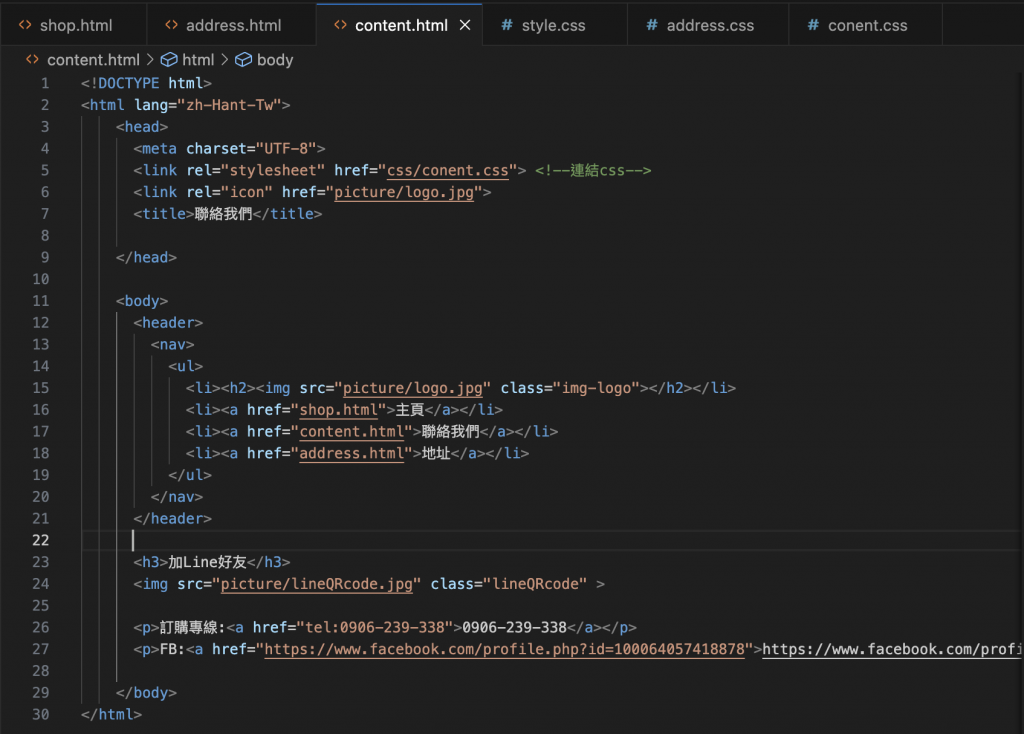This screenshot has width=1024, height=734.
Task: Click the class="img-logo" attribute
Action: point(570,388)
